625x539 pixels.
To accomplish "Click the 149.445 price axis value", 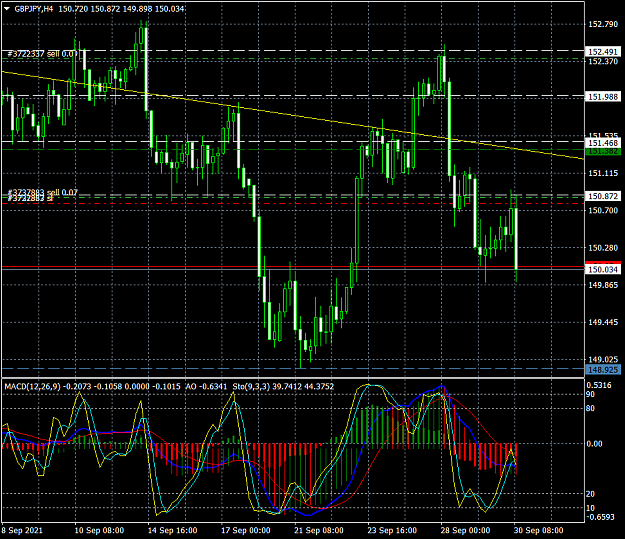I will 603,322.
